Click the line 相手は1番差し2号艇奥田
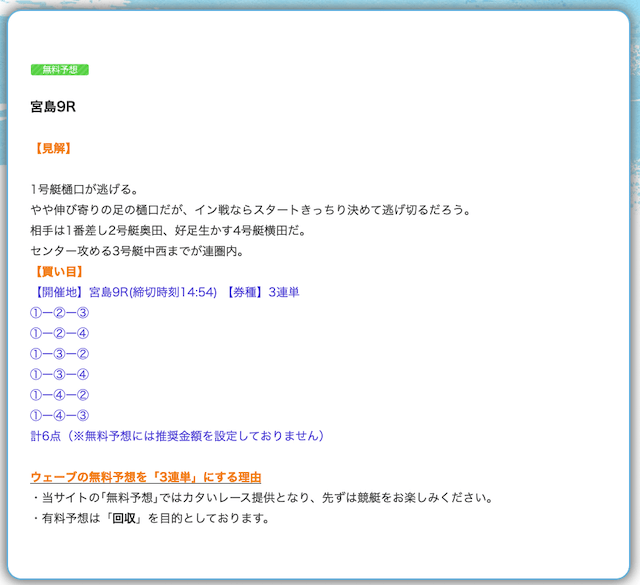This screenshot has height=585, width=640. pos(168,231)
